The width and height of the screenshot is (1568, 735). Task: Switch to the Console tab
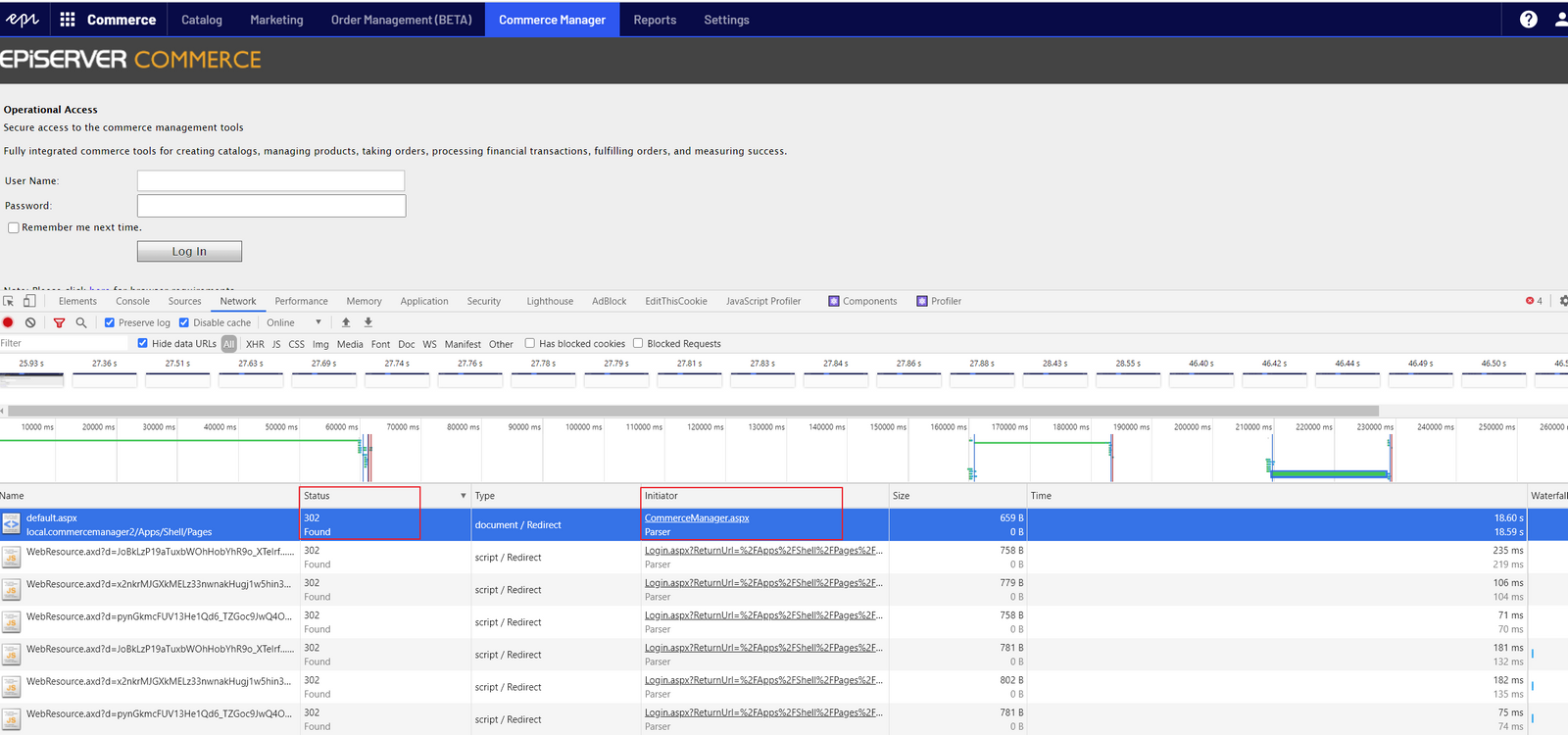coord(132,301)
